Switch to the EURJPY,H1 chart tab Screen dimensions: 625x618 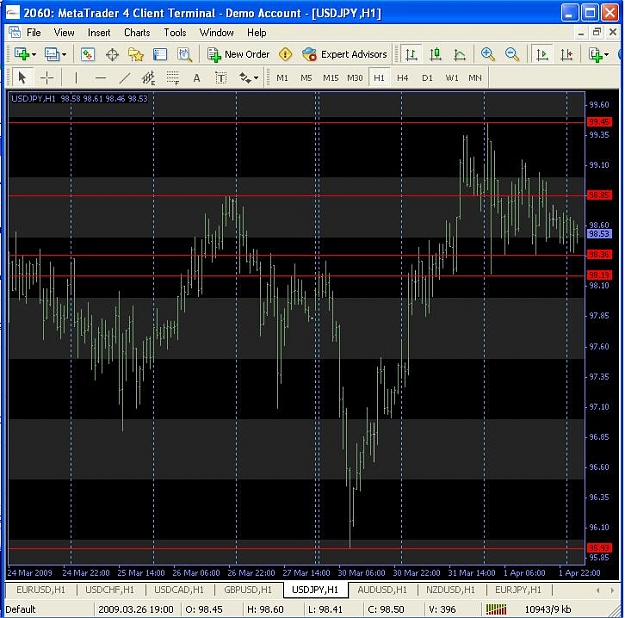(x=518, y=589)
